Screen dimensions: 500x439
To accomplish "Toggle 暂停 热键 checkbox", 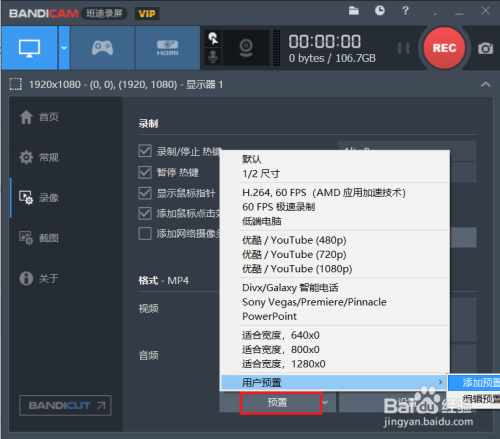I will (x=145, y=172).
